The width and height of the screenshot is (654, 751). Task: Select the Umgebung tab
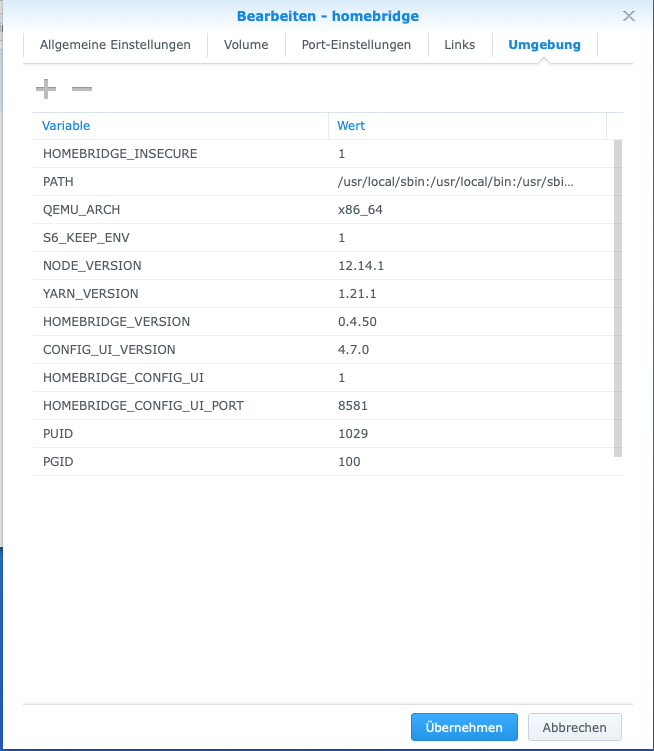(x=544, y=45)
